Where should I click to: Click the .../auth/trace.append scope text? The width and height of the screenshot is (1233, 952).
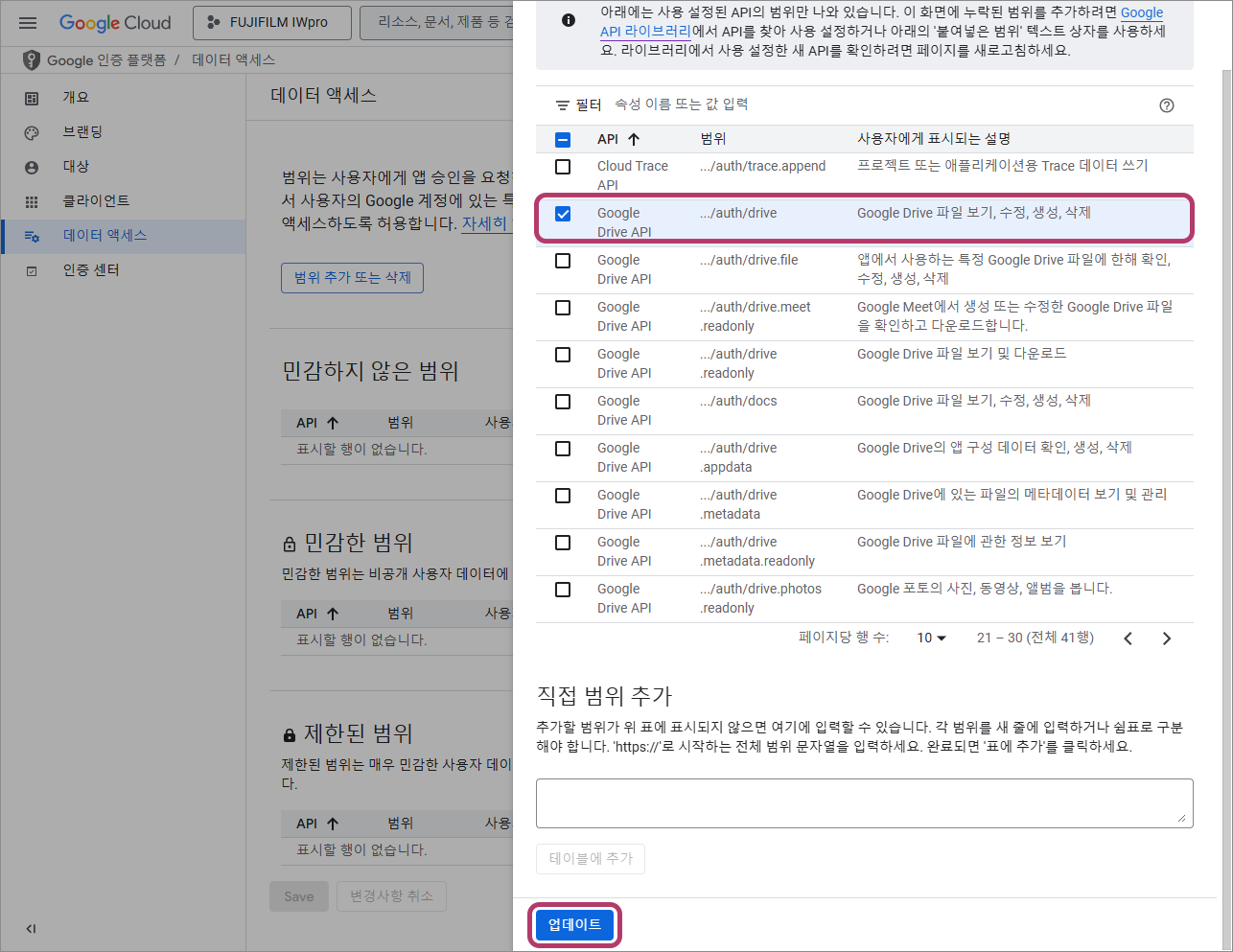coord(762,166)
